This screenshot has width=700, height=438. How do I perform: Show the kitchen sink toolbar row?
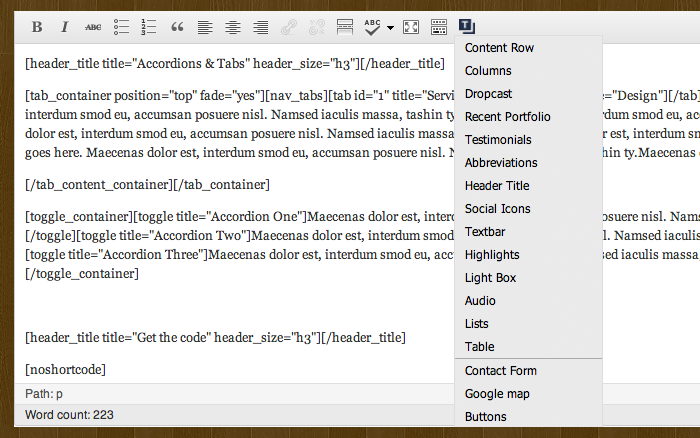[x=438, y=27]
